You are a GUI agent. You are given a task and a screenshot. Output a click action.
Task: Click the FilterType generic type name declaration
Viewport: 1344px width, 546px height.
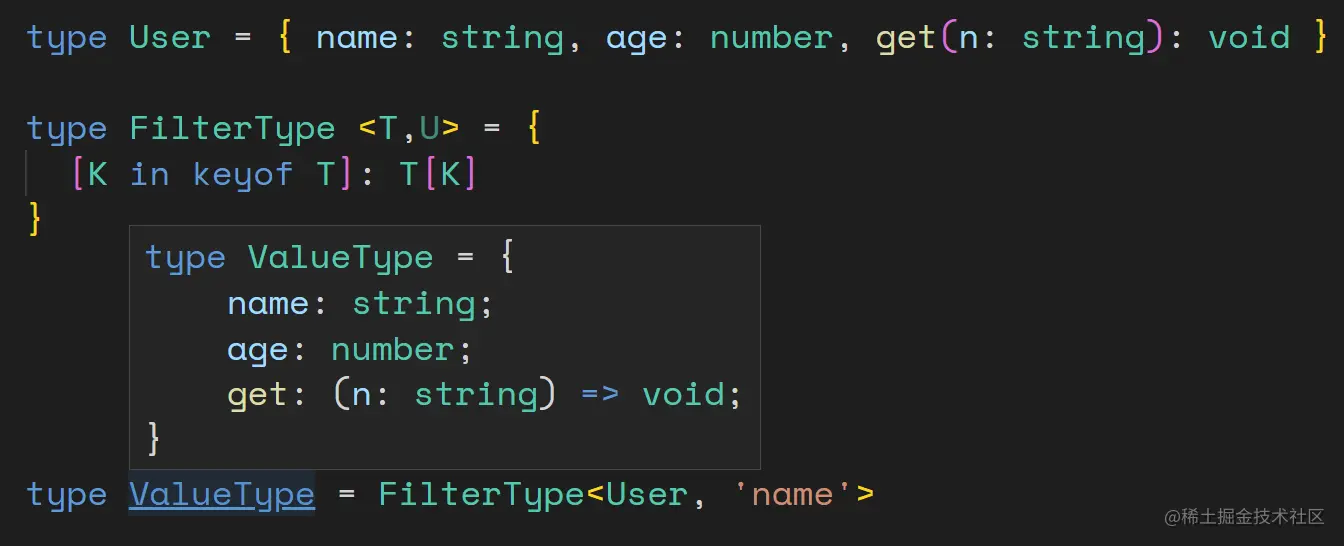click(232, 128)
